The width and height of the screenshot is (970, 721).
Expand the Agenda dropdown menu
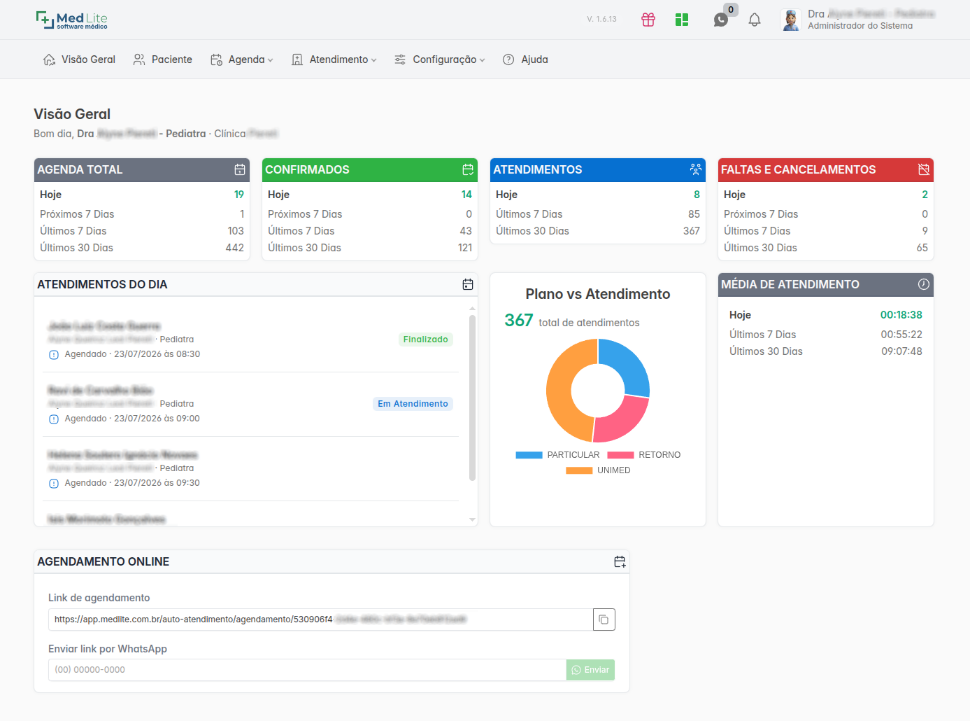tap(242, 59)
